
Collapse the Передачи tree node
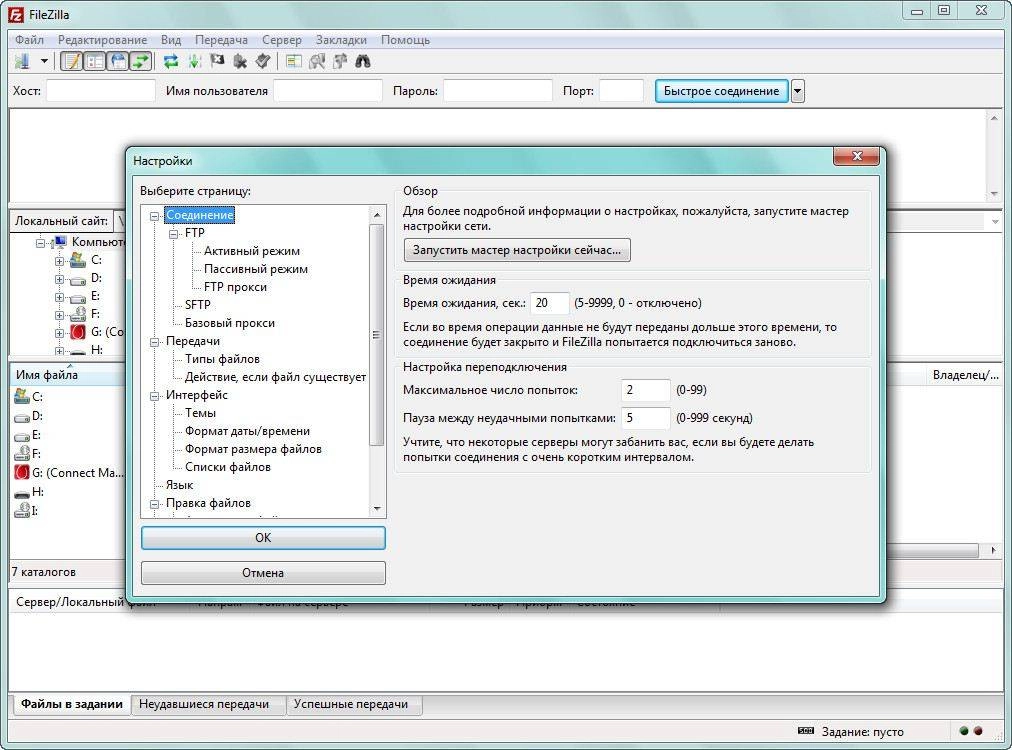click(x=155, y=342)
